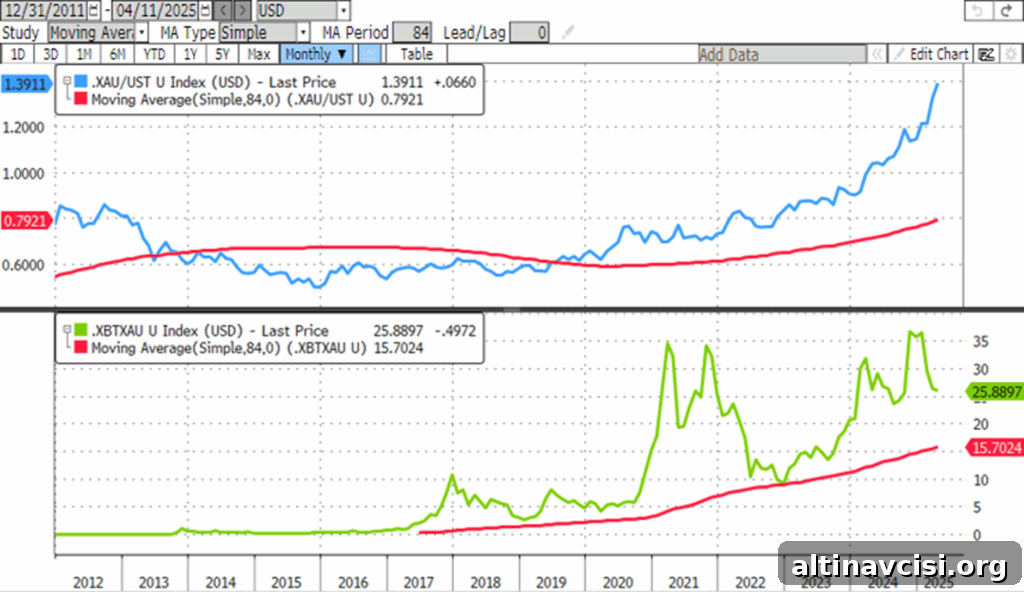The width and height of the screenshot is (1024, 592).
Task: Click the Edit Chart button
Action: (931, 54)
